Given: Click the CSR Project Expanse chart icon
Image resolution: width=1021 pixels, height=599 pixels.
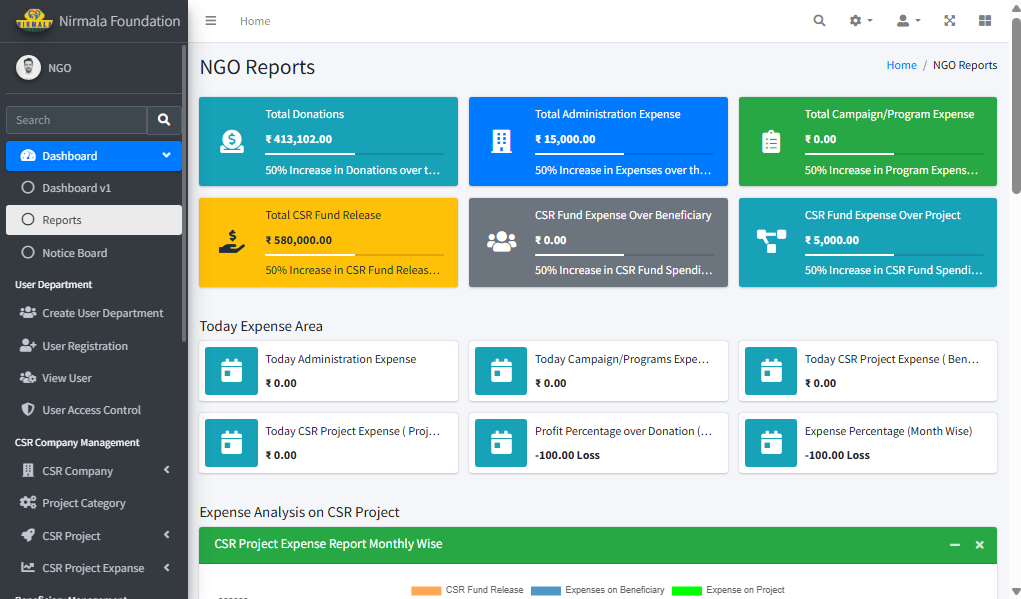Looking at the screenshot, I should point(28,567).
